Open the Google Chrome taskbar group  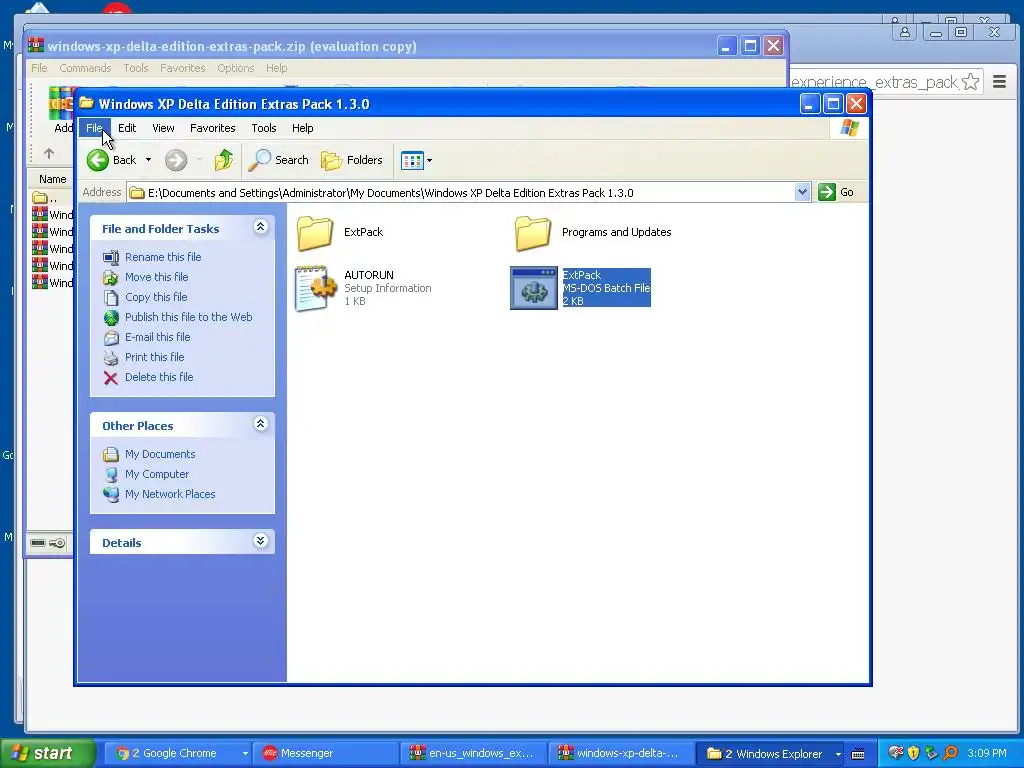(180, 754)
